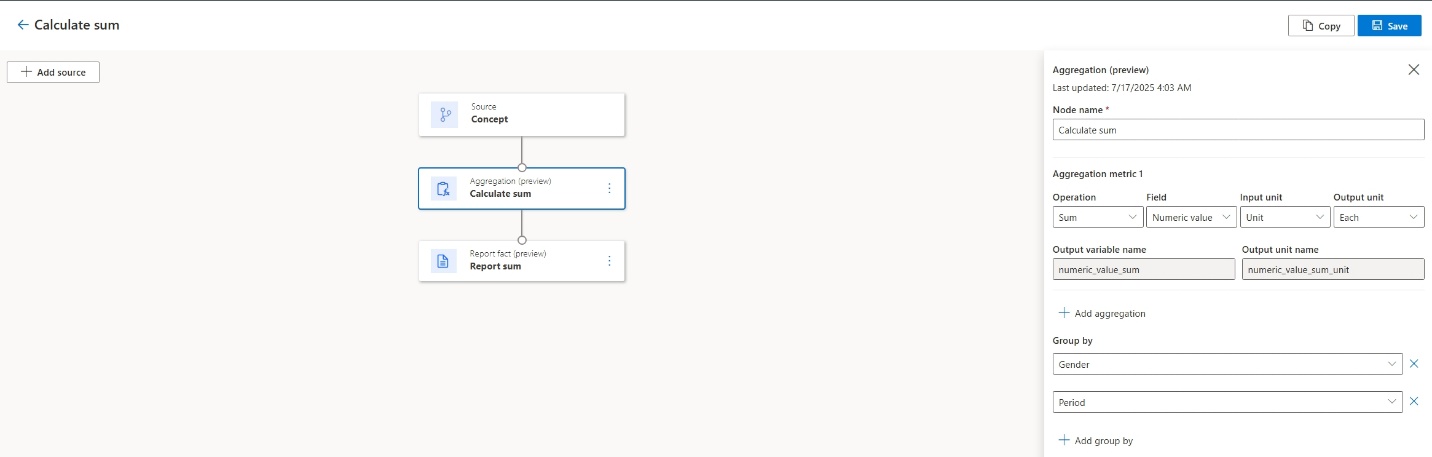Select the Report sum node card
This screenshot has width=1432, height=457.
click(x=522, y=260)
